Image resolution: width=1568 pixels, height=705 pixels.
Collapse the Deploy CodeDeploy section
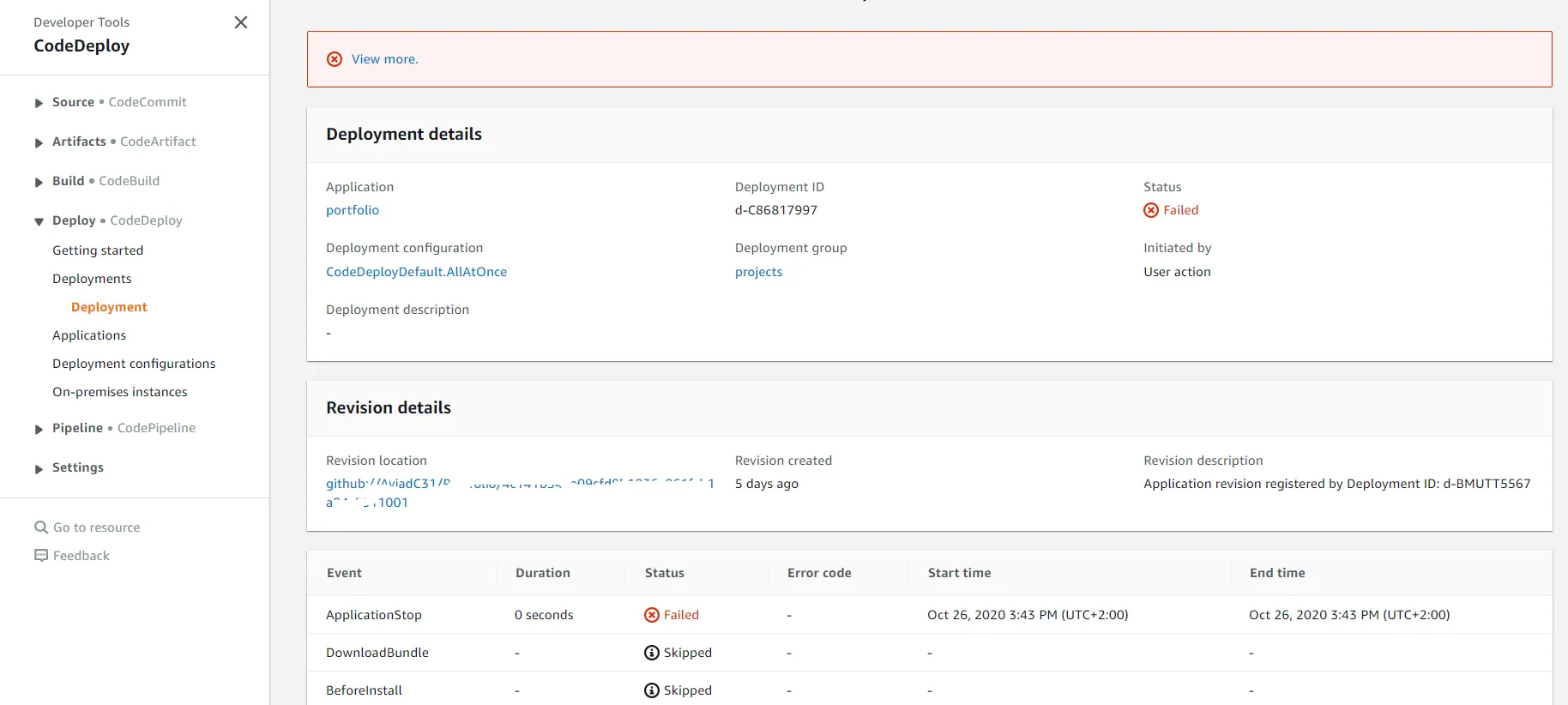click(x=39, y=221)
